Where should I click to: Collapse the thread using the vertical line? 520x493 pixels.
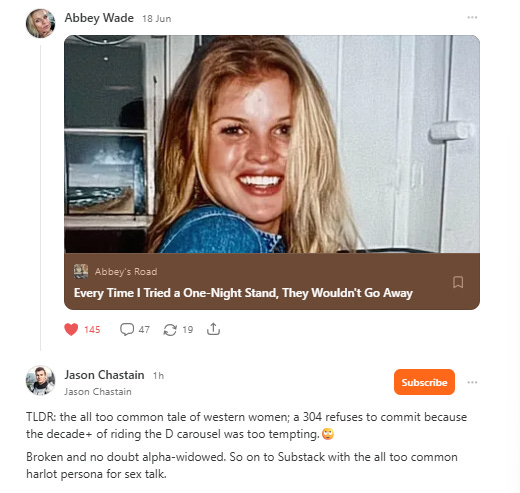(41, 198)
